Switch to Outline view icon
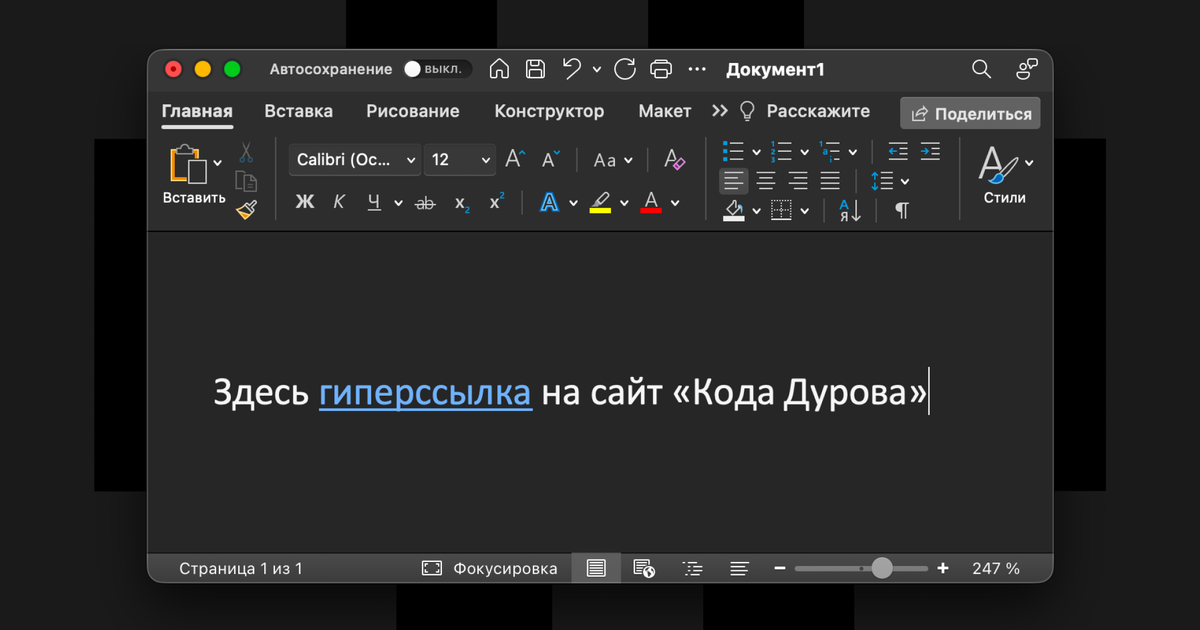The height and width of the screenshot is (630, 1200). [x=692, y=568]
